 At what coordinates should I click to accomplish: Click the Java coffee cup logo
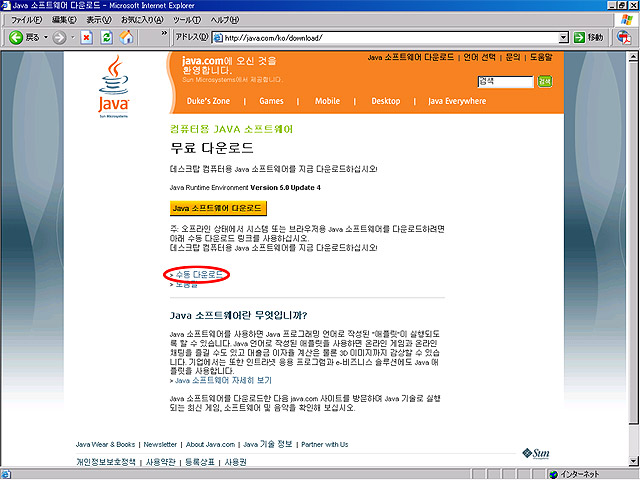point(113,87)
